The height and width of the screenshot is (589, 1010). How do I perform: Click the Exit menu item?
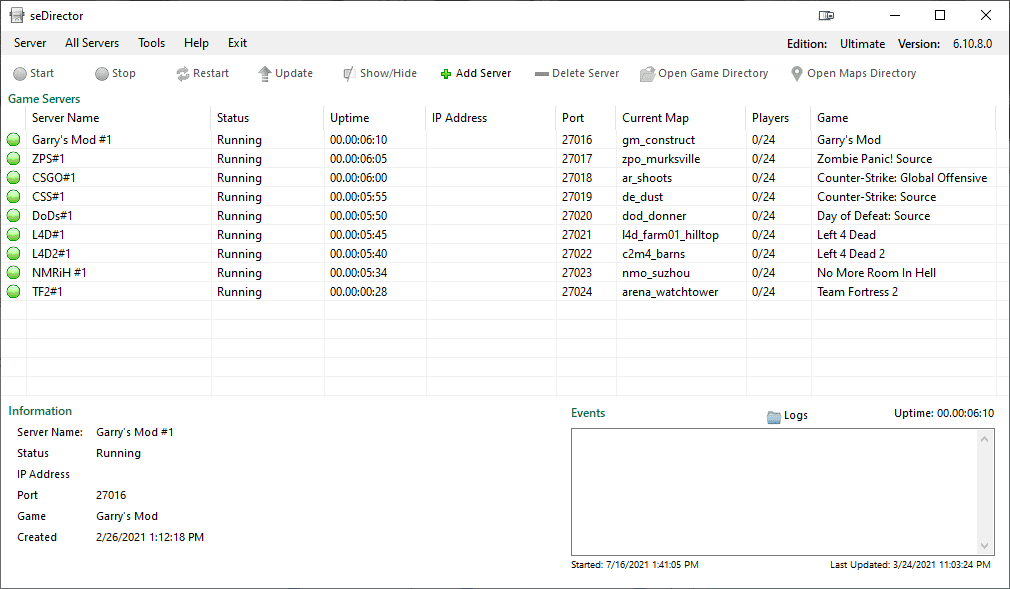tap(237, 43)
